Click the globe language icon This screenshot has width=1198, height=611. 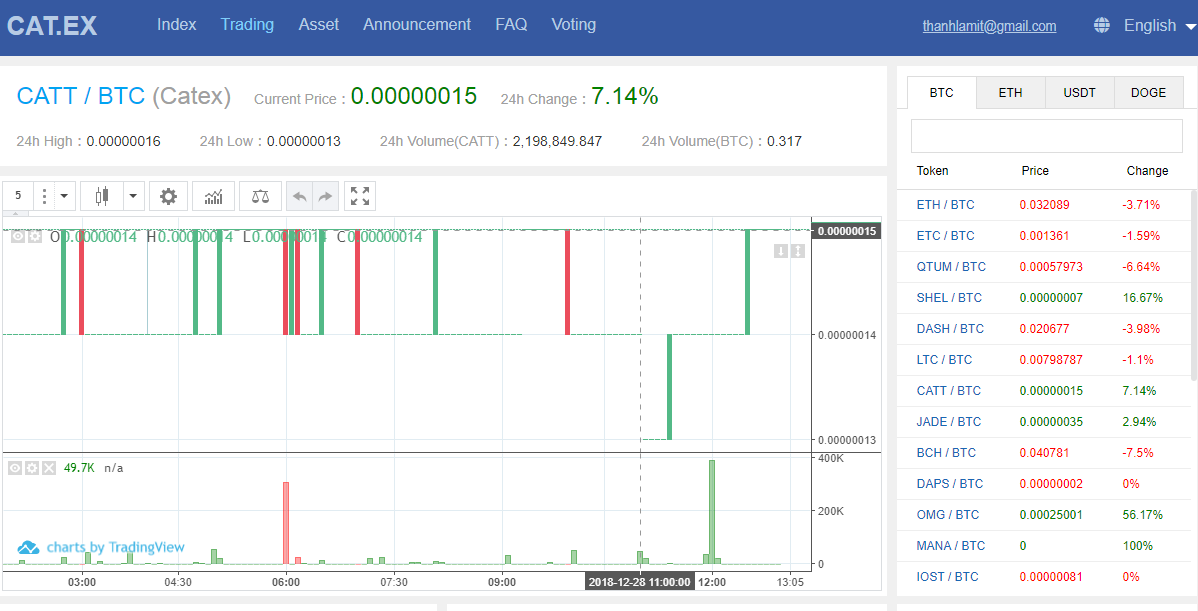1102,25
